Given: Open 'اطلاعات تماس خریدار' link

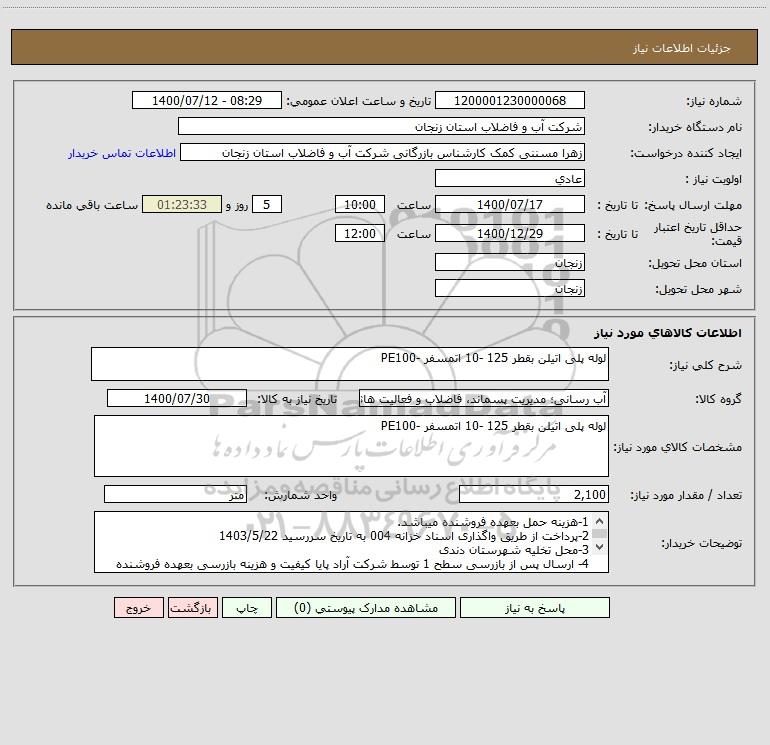Looking at the screenshot, I should pos(122,153).
